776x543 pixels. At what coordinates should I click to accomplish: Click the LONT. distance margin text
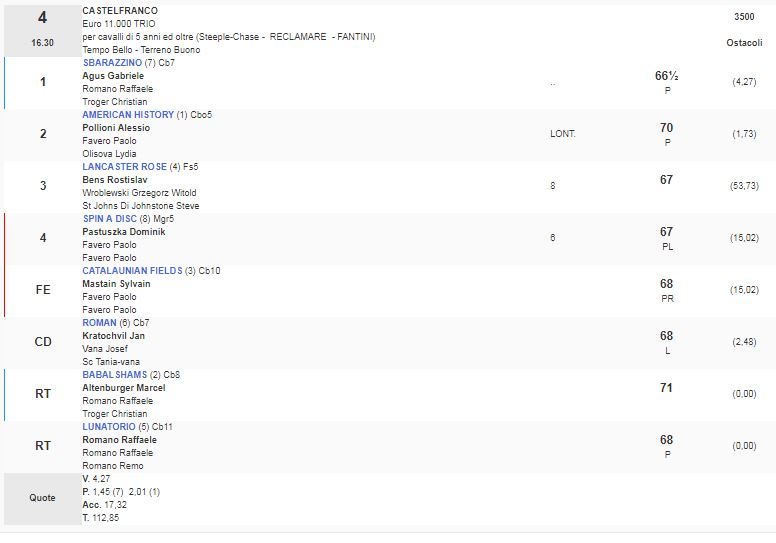click(x=563, y=133)
